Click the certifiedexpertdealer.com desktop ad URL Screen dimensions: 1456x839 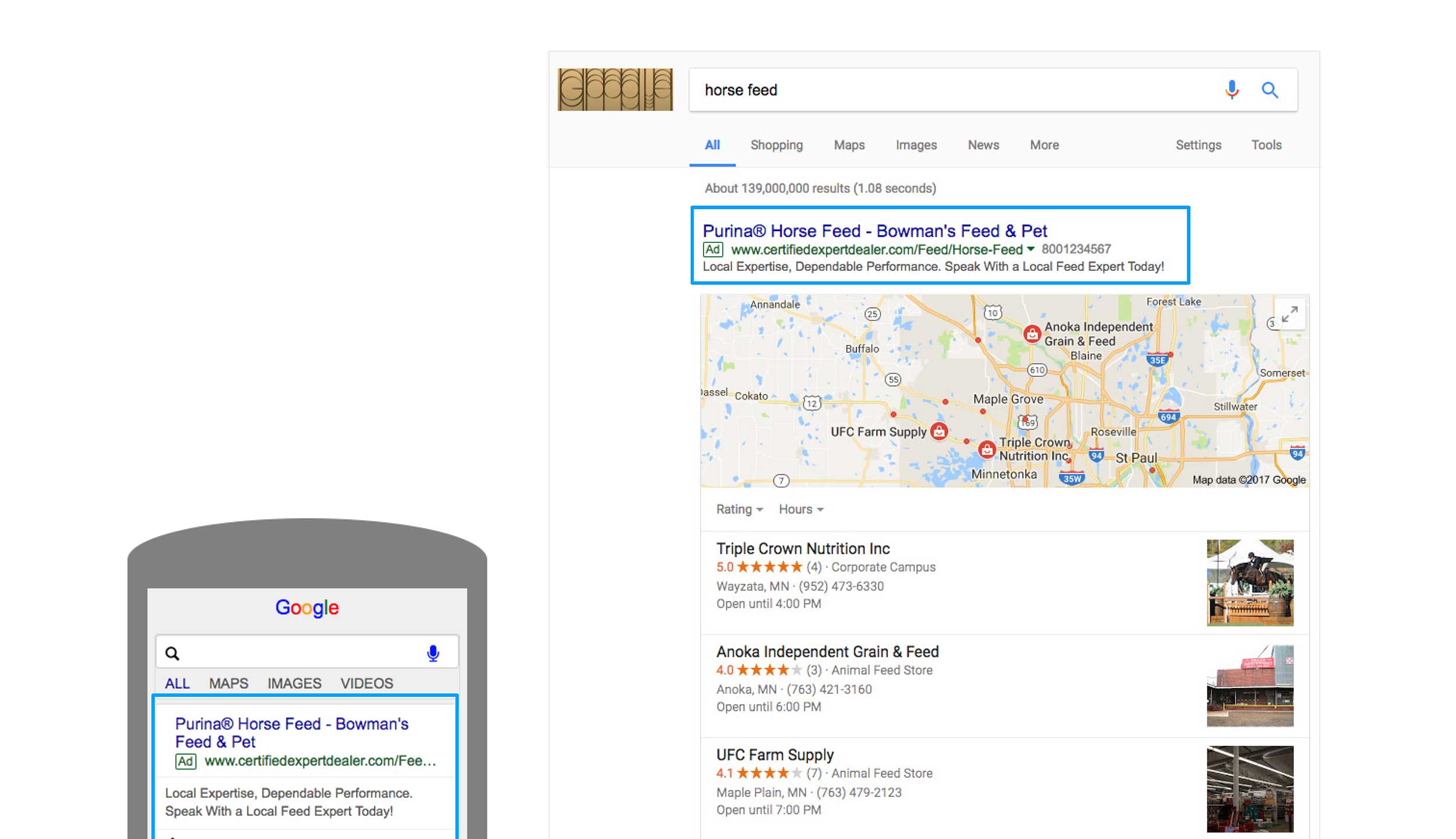click(877, 249)
